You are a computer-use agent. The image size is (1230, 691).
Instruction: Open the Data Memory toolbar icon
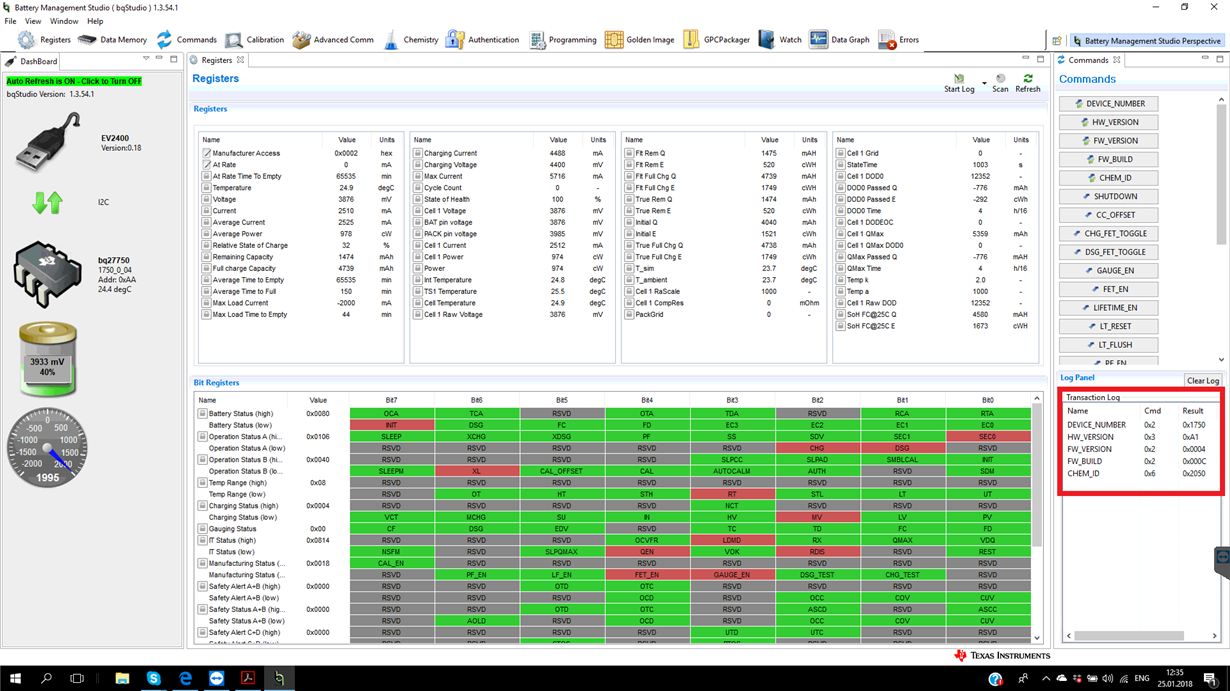click(x=87, y=40)
